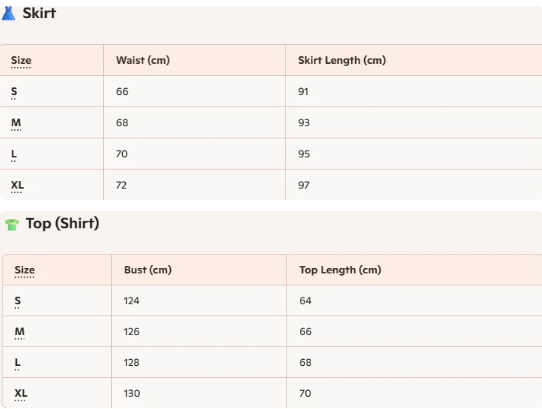Viewport: 542px width, 409px height.
Task: Click size M in the Skirt table
Action: coord(16,122)
